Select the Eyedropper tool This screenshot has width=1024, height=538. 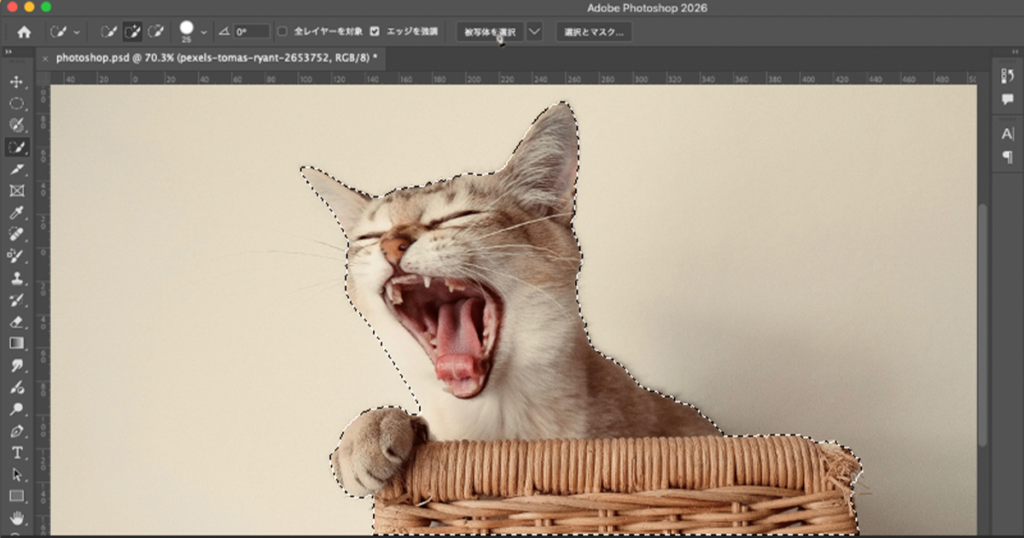[17, 212]
